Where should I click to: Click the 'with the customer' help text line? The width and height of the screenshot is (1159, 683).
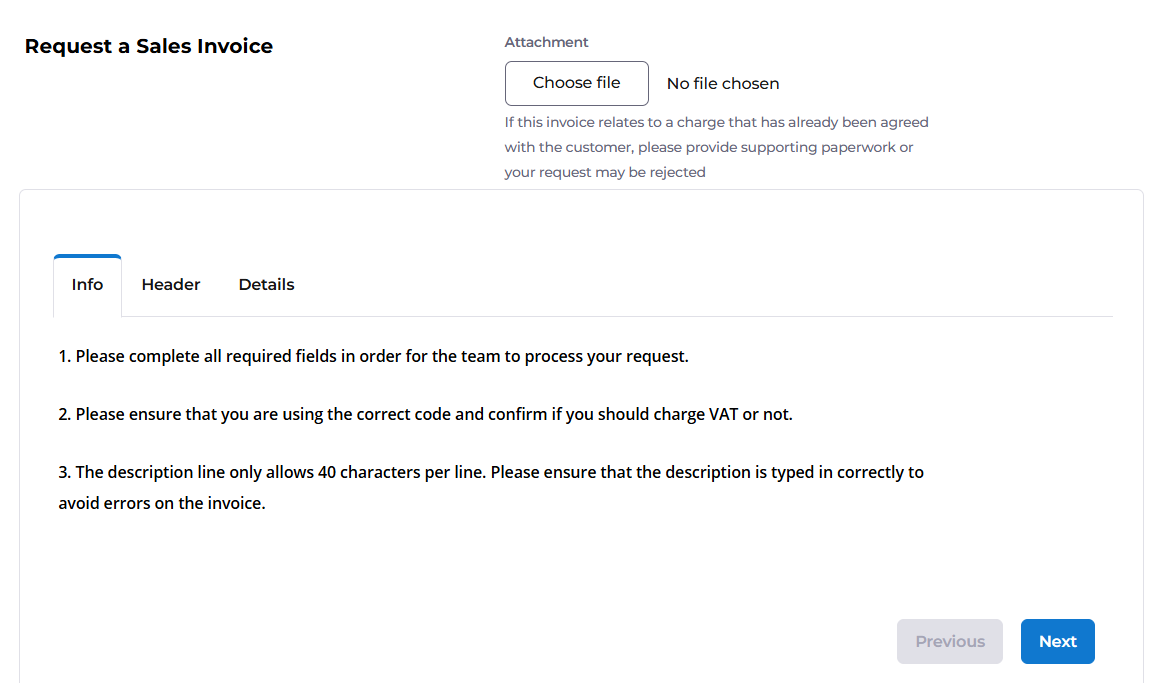[709, 147]
